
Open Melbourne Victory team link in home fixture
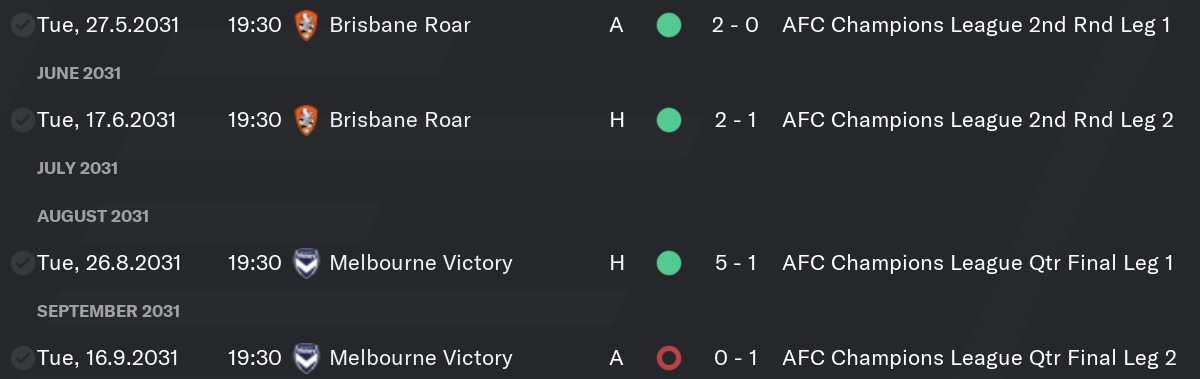click(x=421, y=263)
